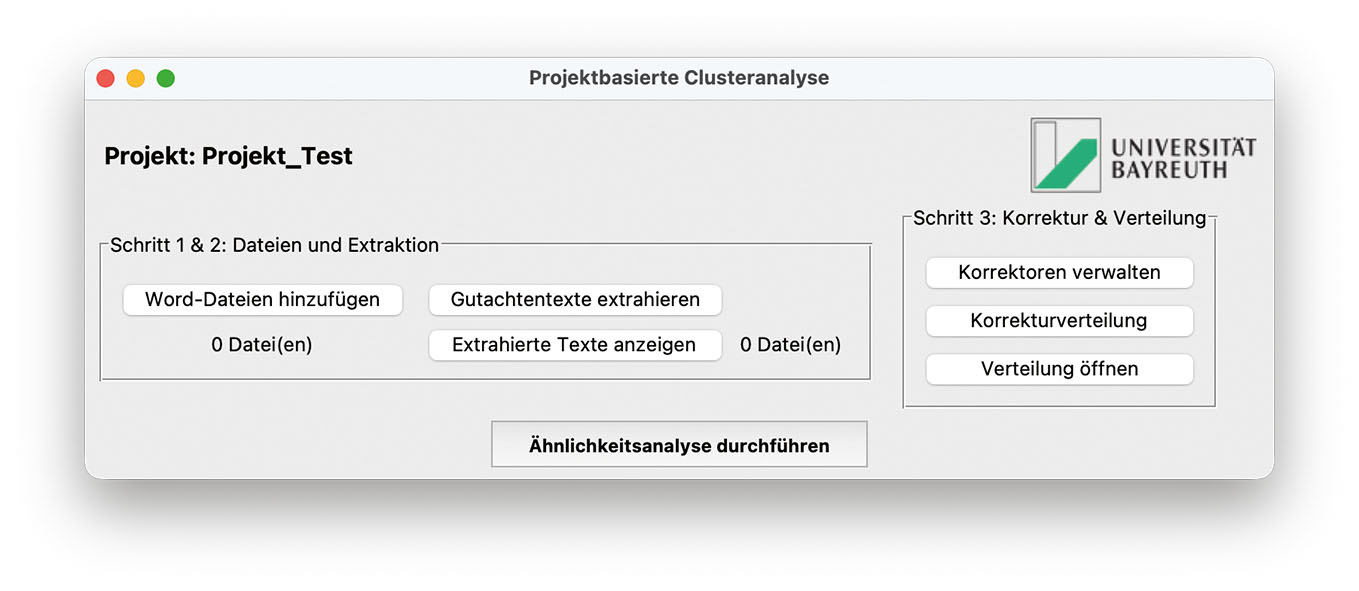This screenshot has width=1359, height=591.
Task: Click the word UNIVERSITÄT in the logo
Action: point(1183,147)
